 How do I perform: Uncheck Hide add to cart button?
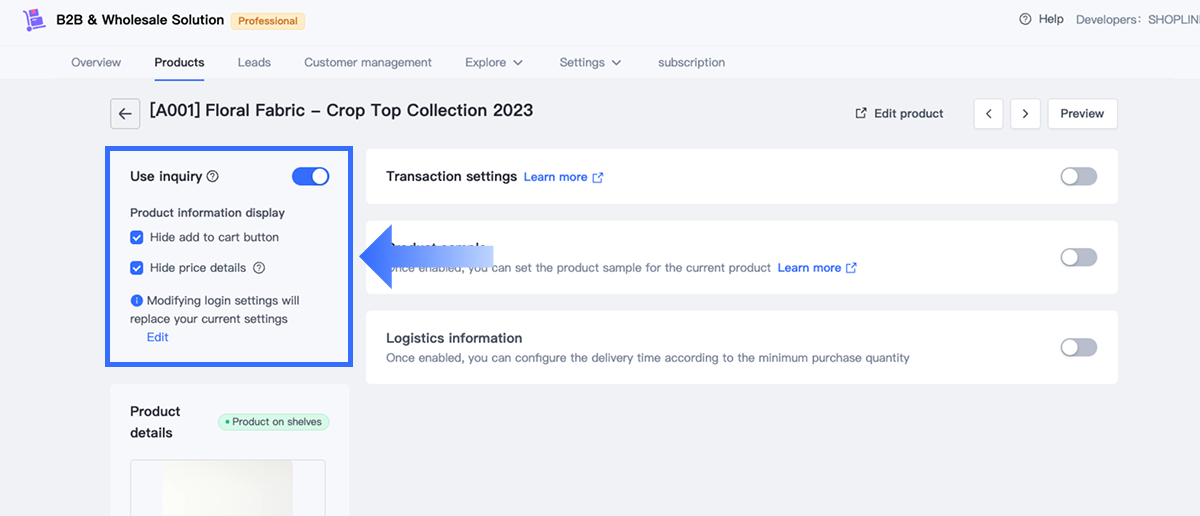click(x=137, y=238)
